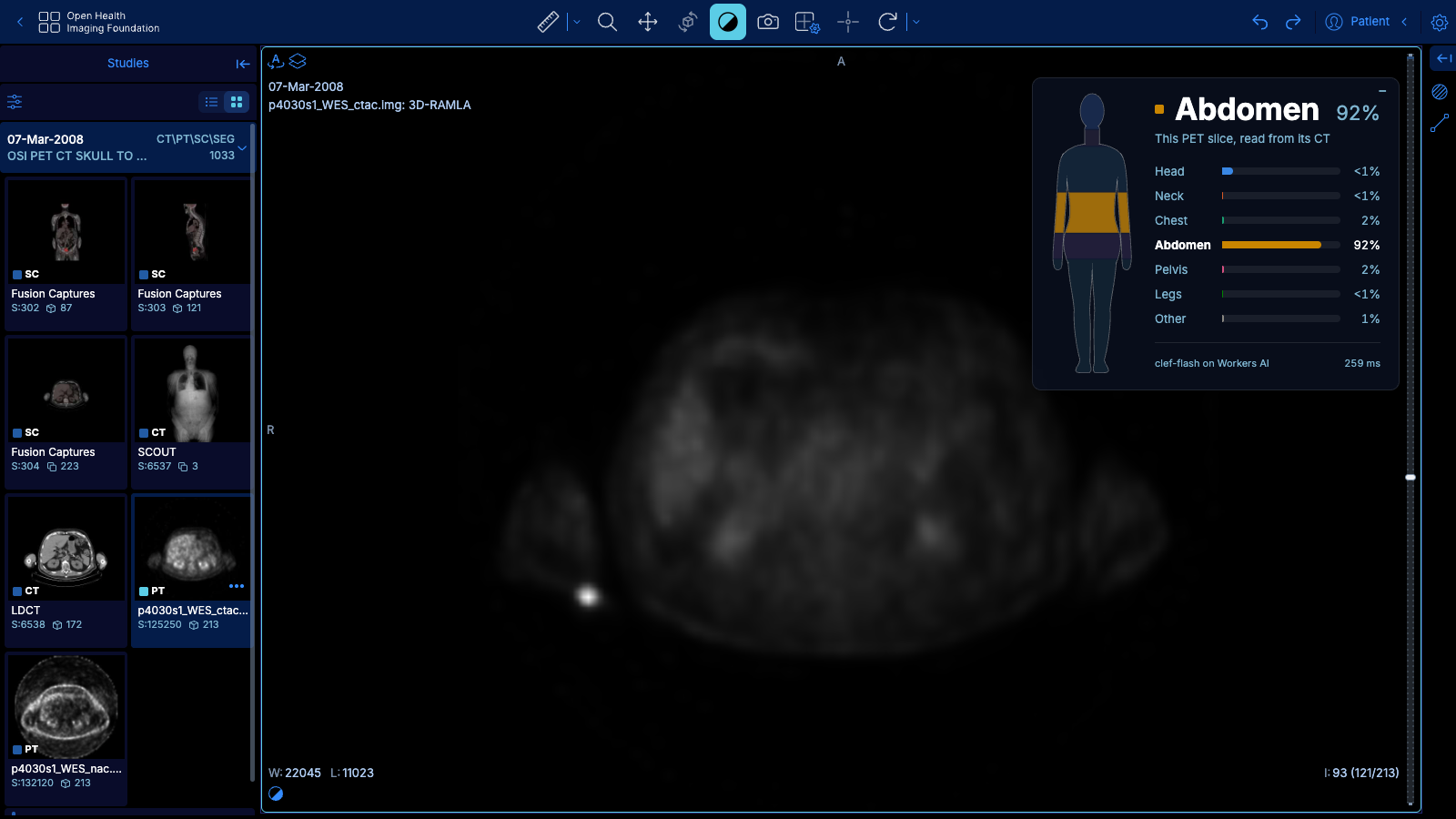Switch to list view
1456x819 pixels.
(x=211, y=102)
